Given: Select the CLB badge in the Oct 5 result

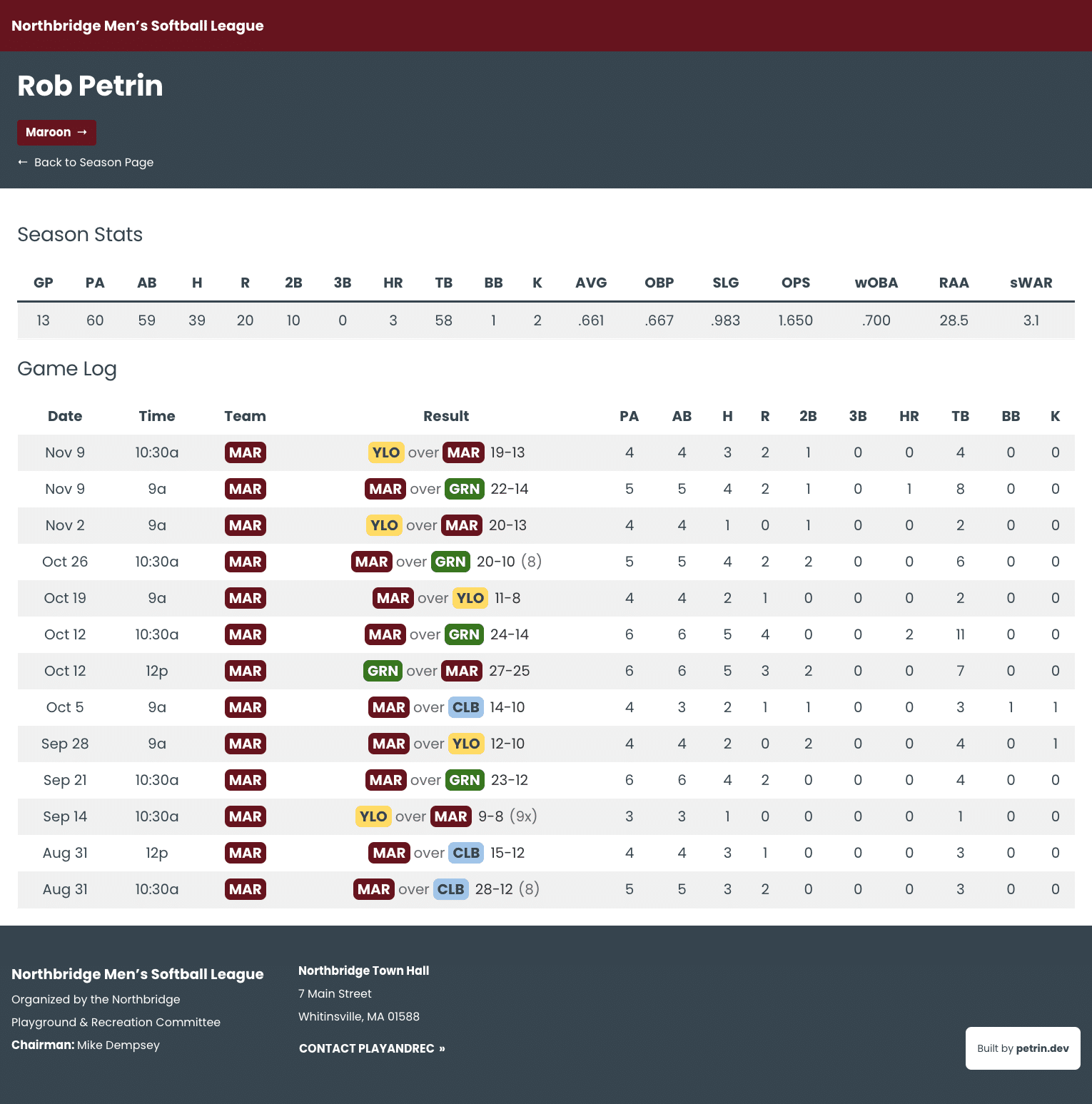Looking at the screenshot, I should point(465,707).
